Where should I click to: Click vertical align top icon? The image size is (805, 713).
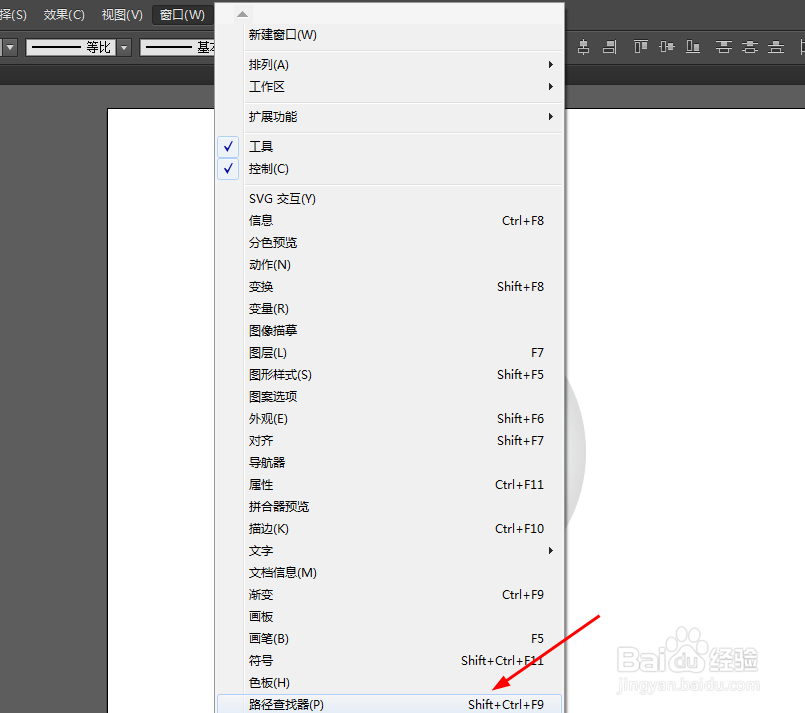pyautogui.click(x=641, y=47)
